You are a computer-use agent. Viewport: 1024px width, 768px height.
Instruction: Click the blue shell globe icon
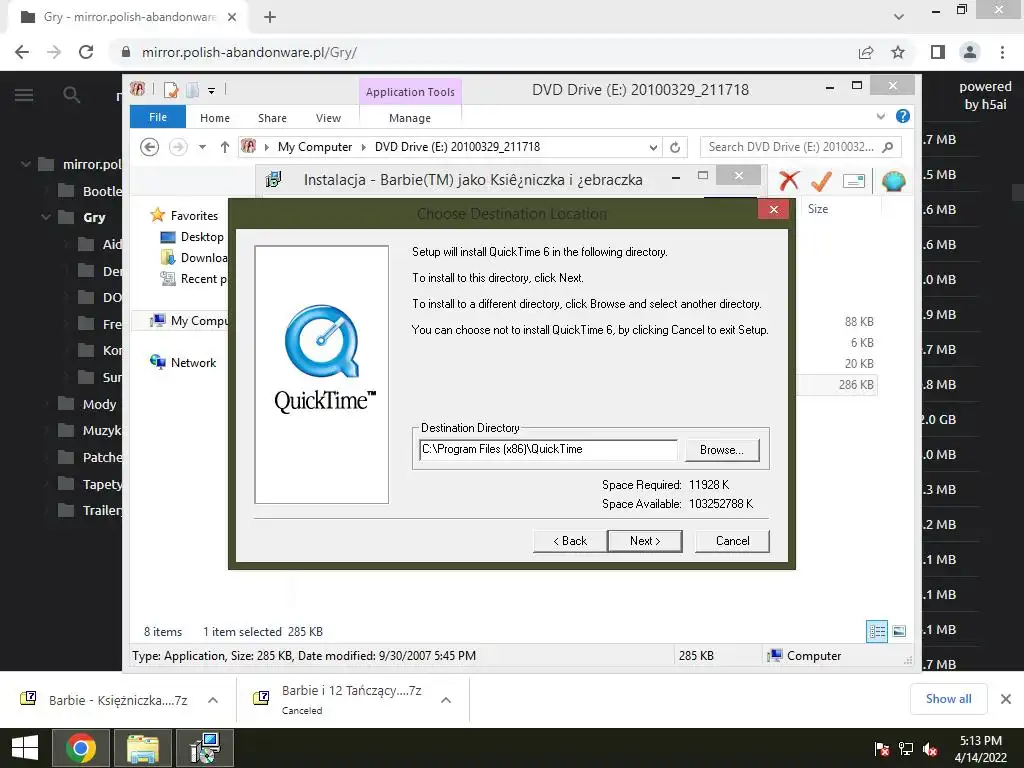click(893, 181)
